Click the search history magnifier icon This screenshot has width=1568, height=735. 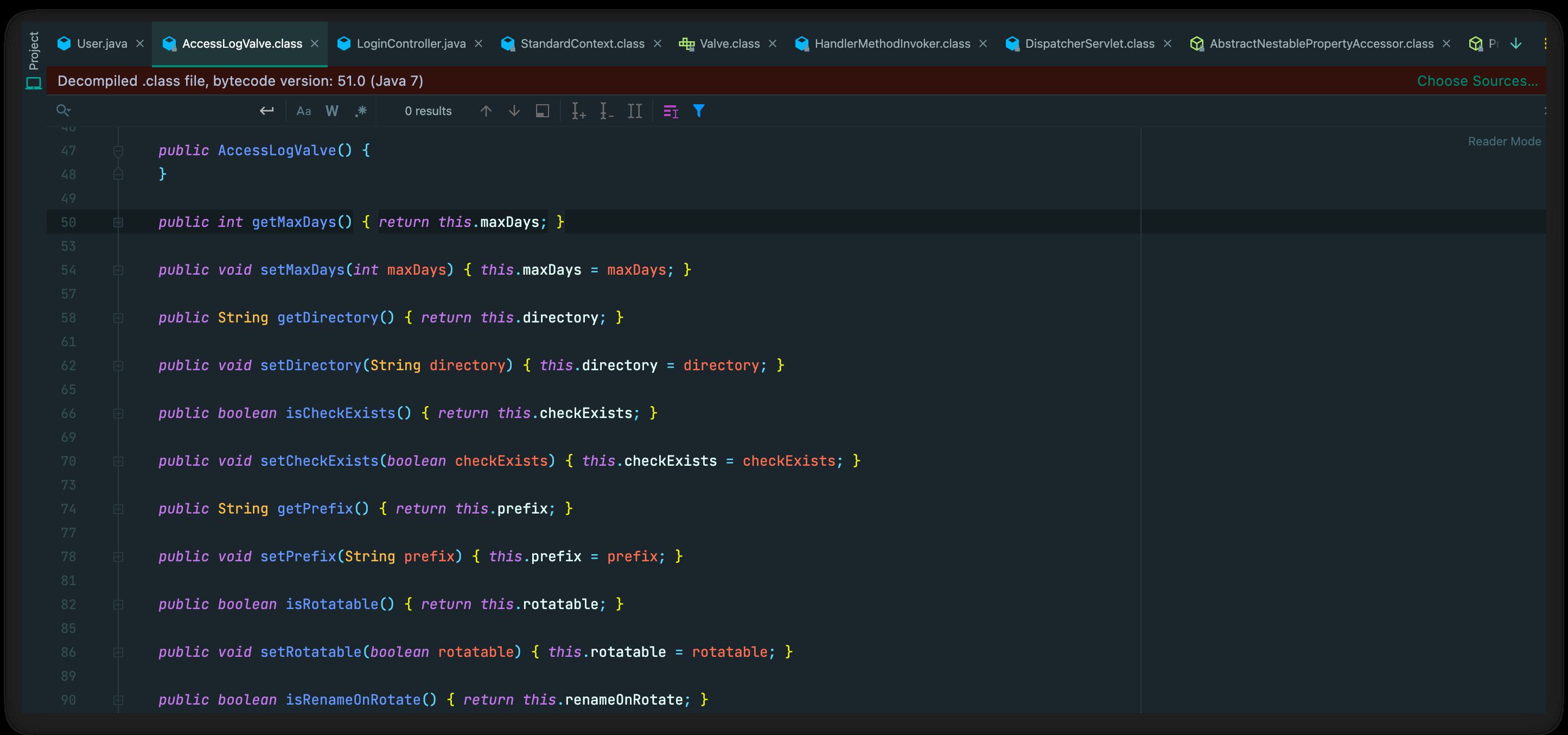pyautogui.click(x=63, y=110)
